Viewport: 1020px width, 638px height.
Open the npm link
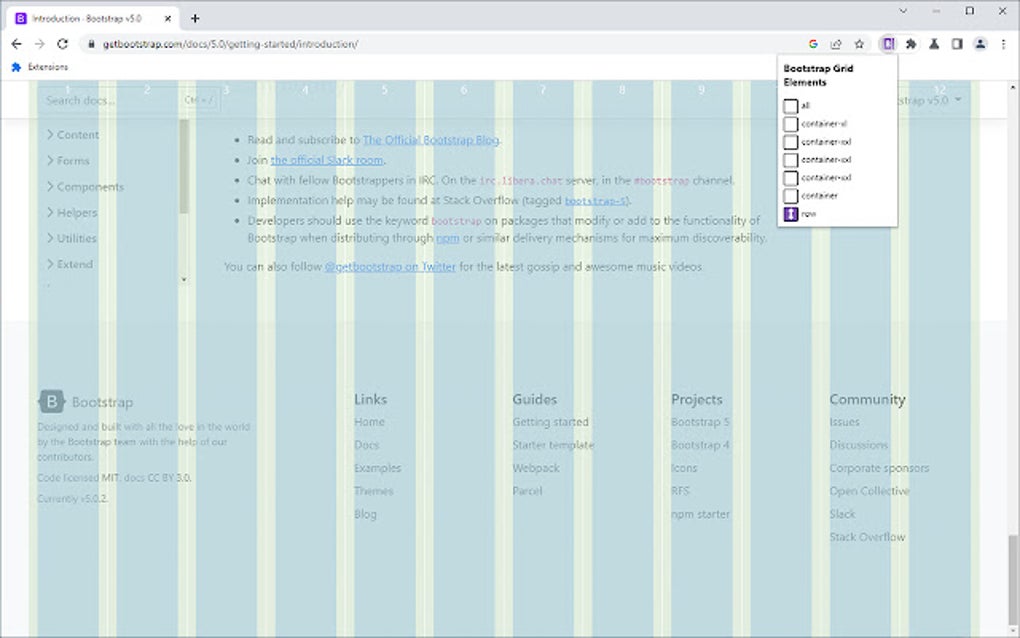pos(448,238)
